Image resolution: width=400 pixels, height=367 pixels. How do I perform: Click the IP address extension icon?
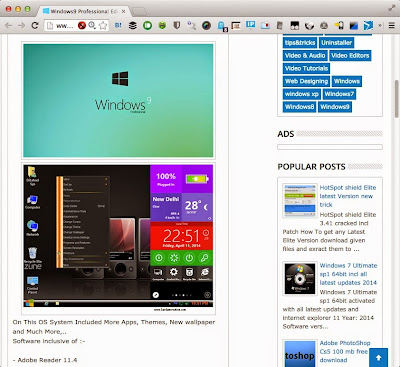(250, 25)
